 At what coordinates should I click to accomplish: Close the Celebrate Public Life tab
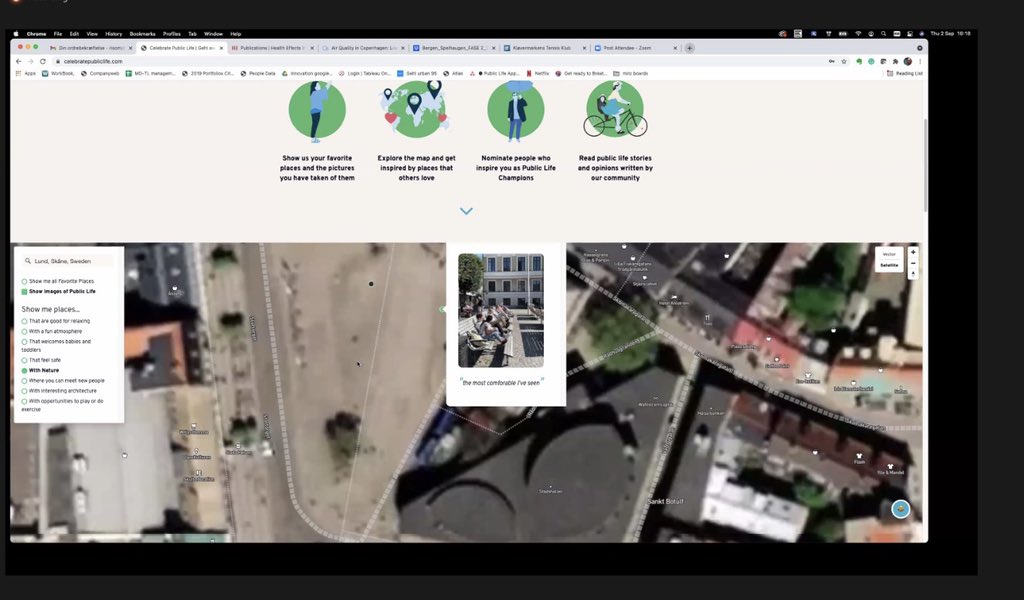(221, 48)
